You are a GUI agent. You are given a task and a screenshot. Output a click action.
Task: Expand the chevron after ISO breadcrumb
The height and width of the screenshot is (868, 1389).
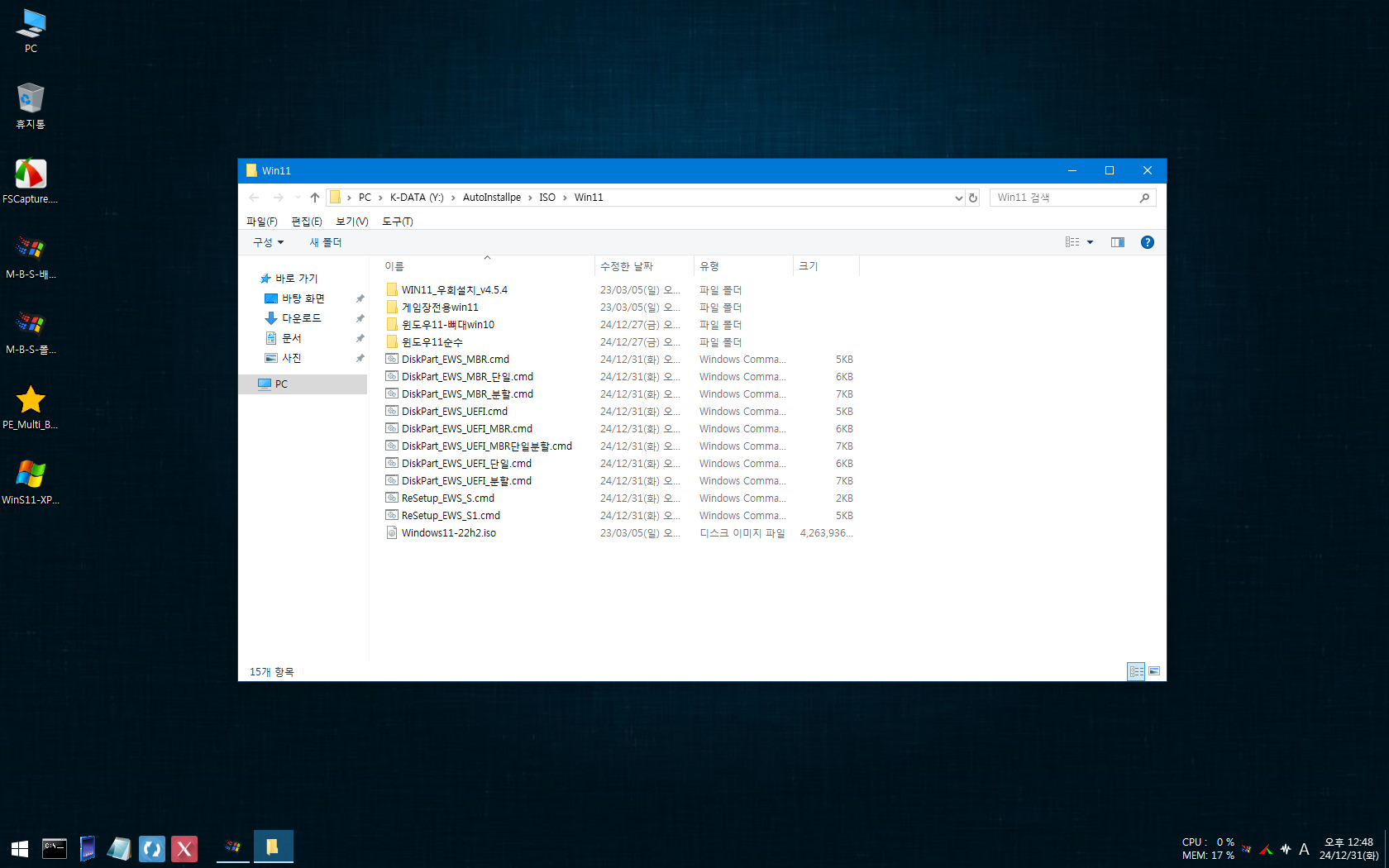click(565, 198)
